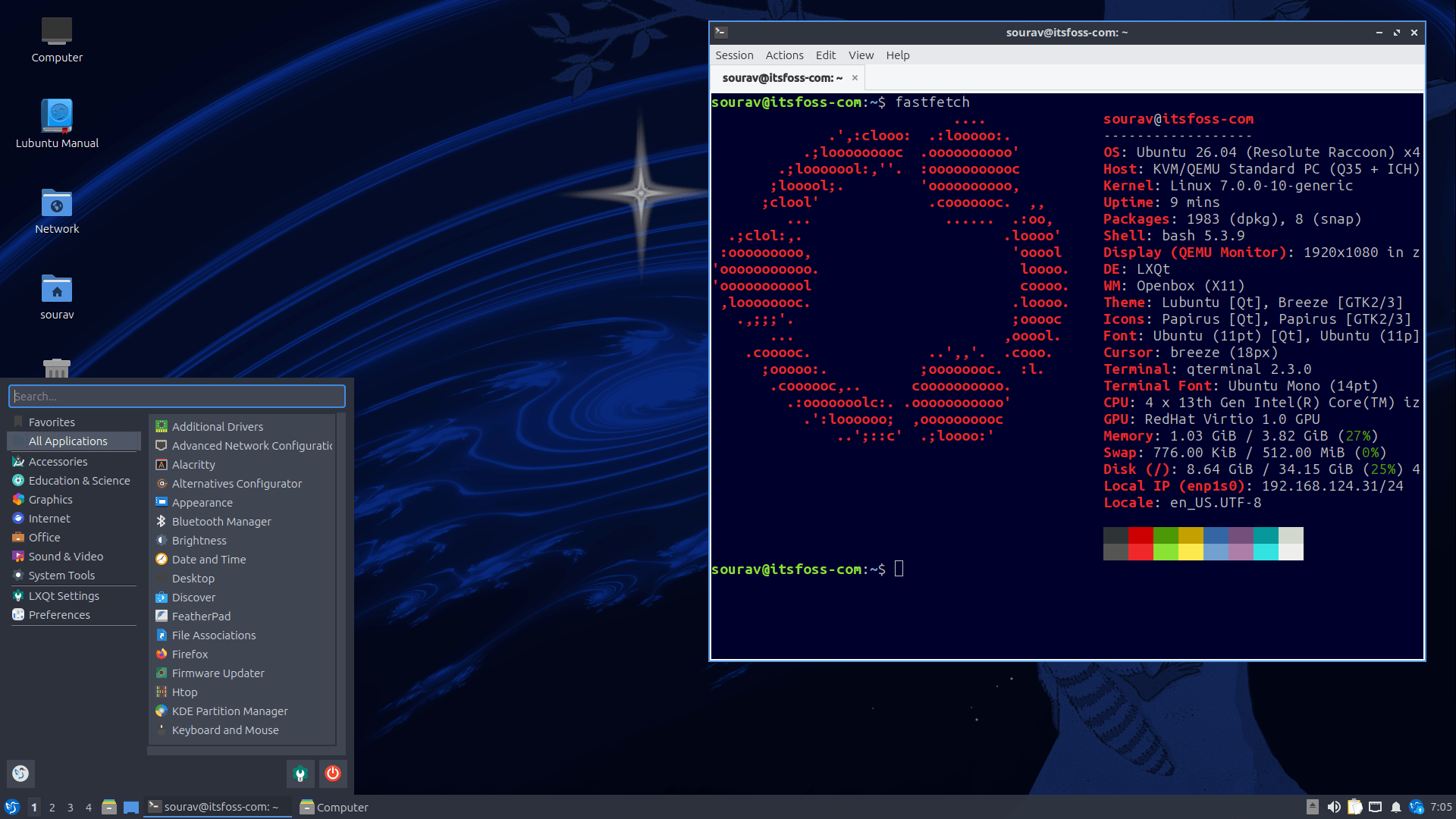Open KDE Partition Manager
1456x819 pixels.
tap(229, 711)
